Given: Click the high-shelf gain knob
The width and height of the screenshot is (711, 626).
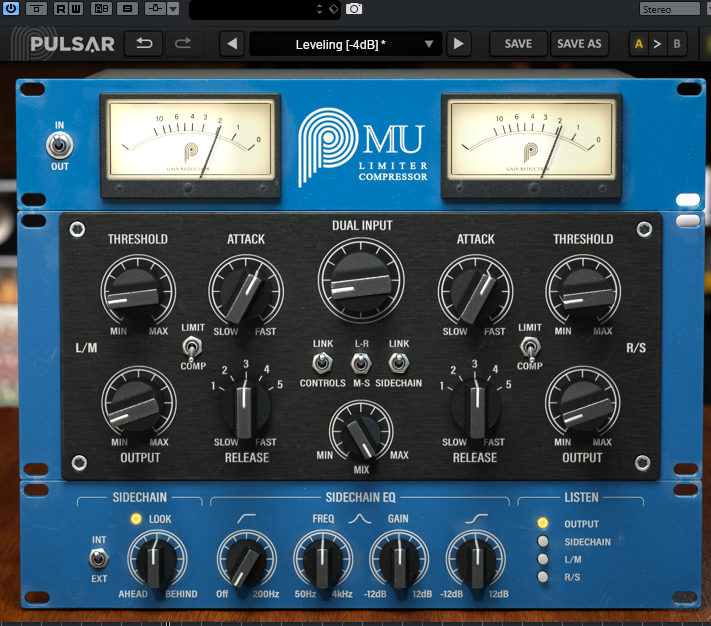Looking at the screenshot, I should coord(476,560).
